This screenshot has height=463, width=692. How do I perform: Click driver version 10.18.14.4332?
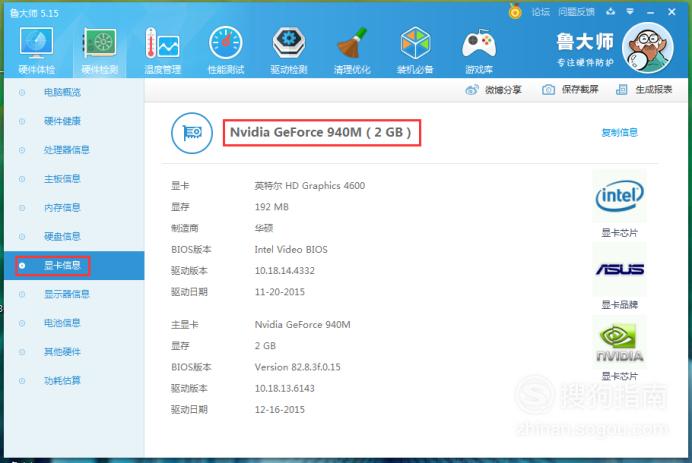pyautogui.click(x=285, y=271)
